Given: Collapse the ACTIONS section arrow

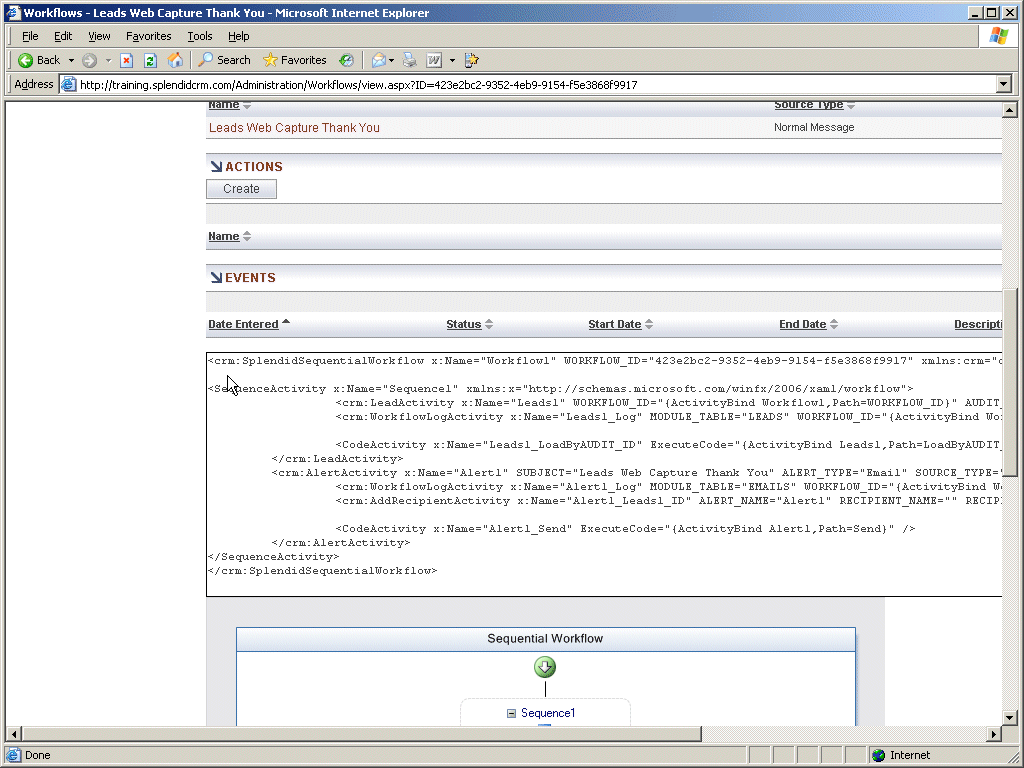Looking at the screenshot, I should (x=215, y=166).
